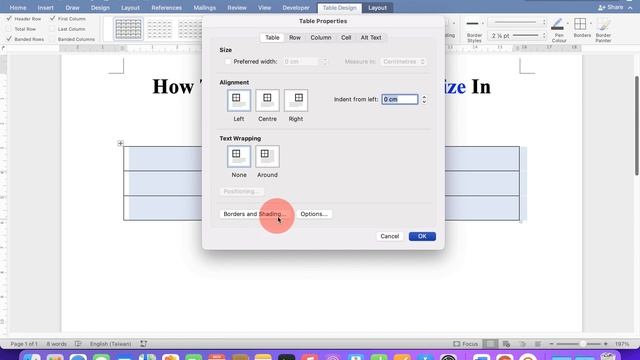Toggle Total Row checkbox

pos(9,29)
